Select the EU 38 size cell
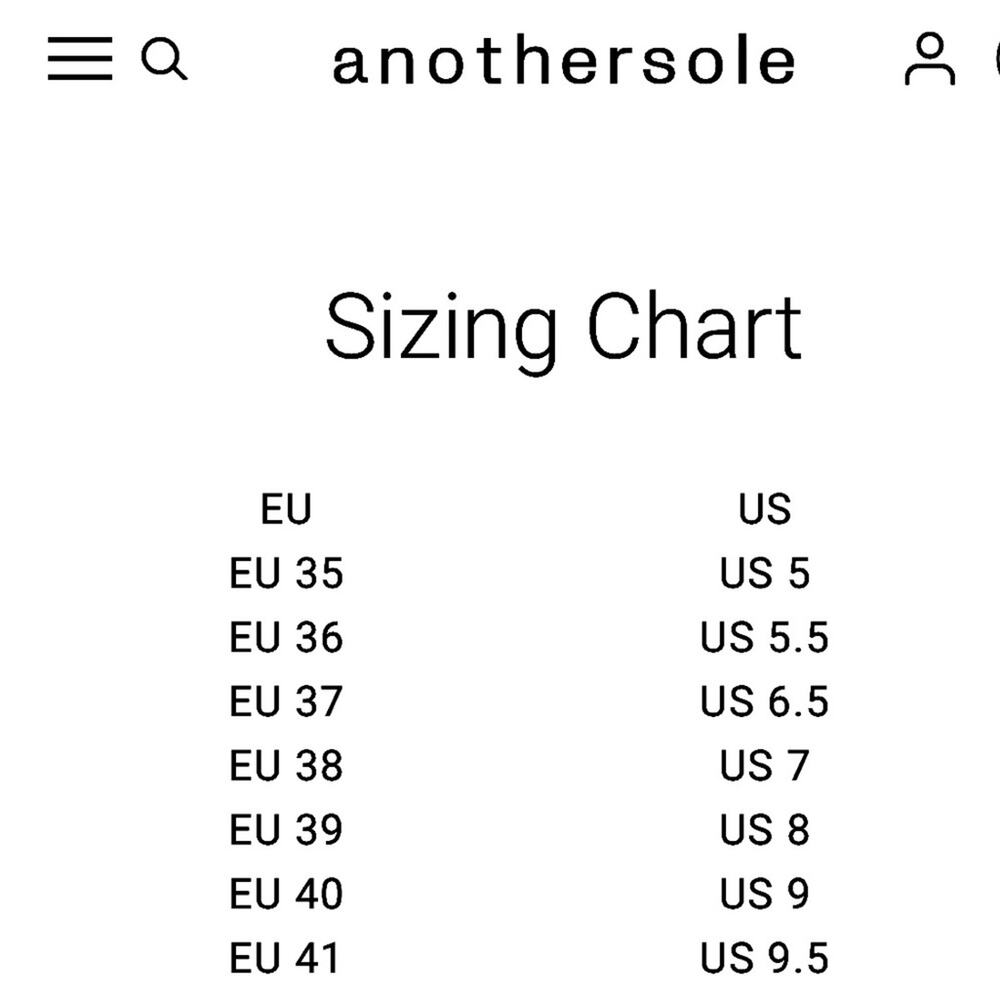1000x1000 pixels. click(x=286, y=765)
